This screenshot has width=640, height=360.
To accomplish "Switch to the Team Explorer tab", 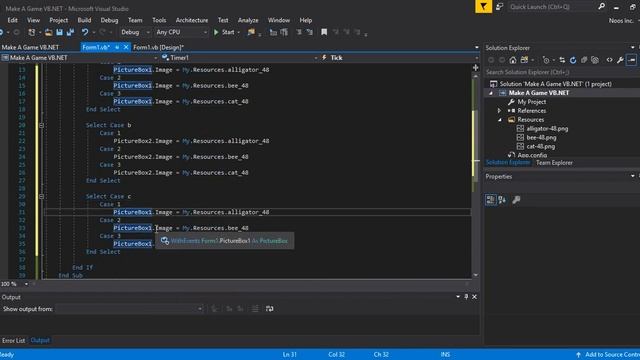I will 554,163.
